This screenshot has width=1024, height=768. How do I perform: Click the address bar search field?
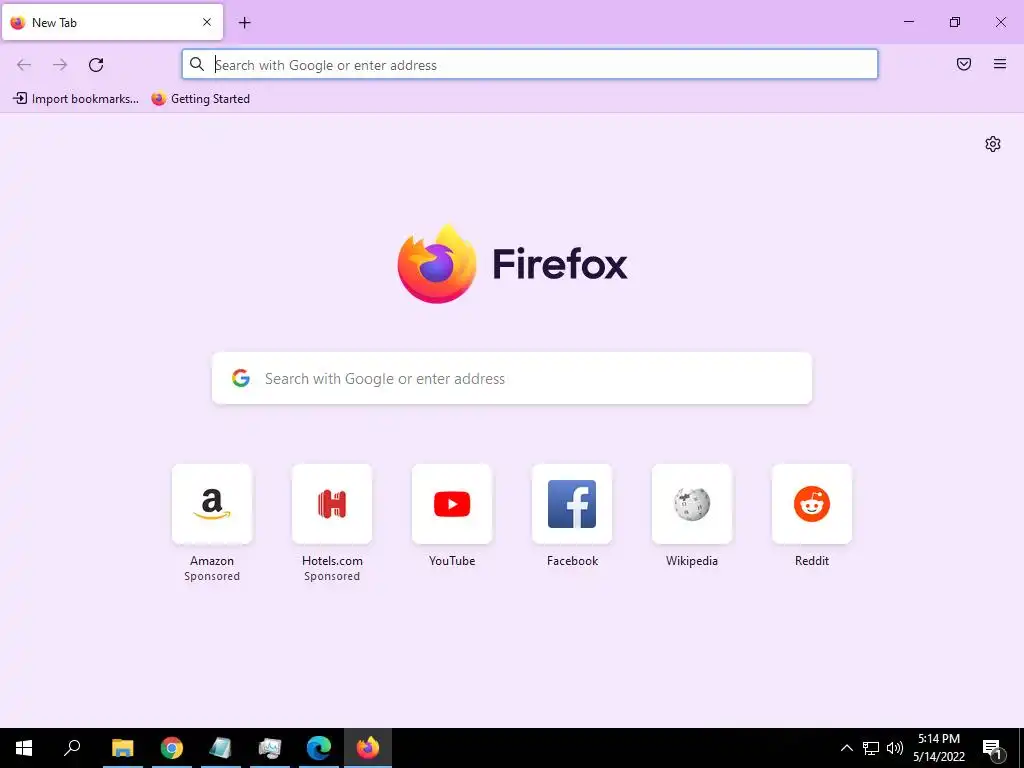(530, 65)
